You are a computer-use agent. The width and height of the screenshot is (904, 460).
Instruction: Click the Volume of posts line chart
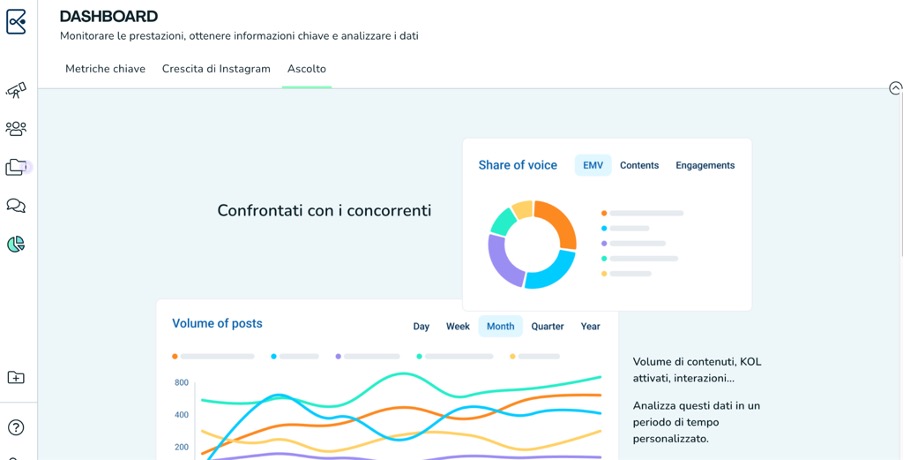400,415
